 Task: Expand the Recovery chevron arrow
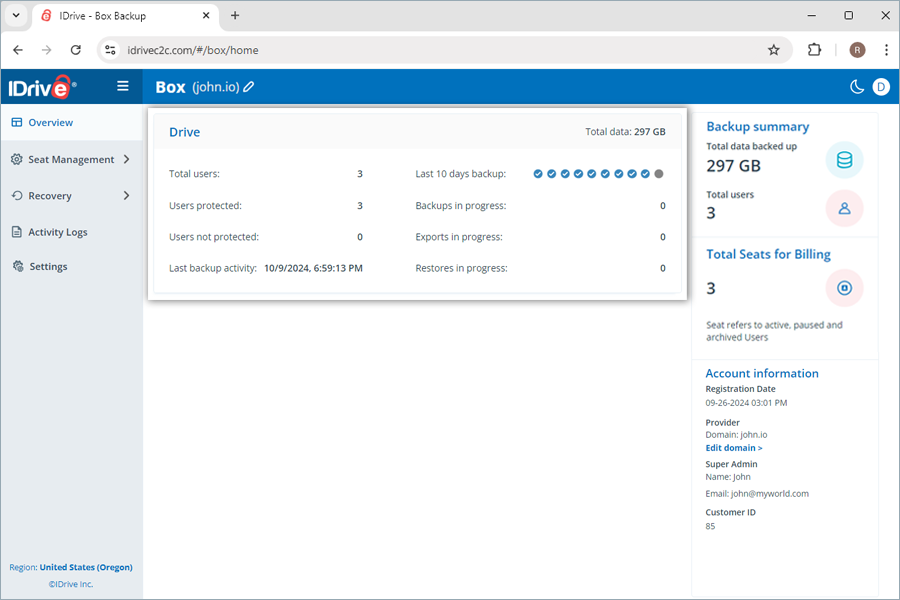tap(126, 196)
